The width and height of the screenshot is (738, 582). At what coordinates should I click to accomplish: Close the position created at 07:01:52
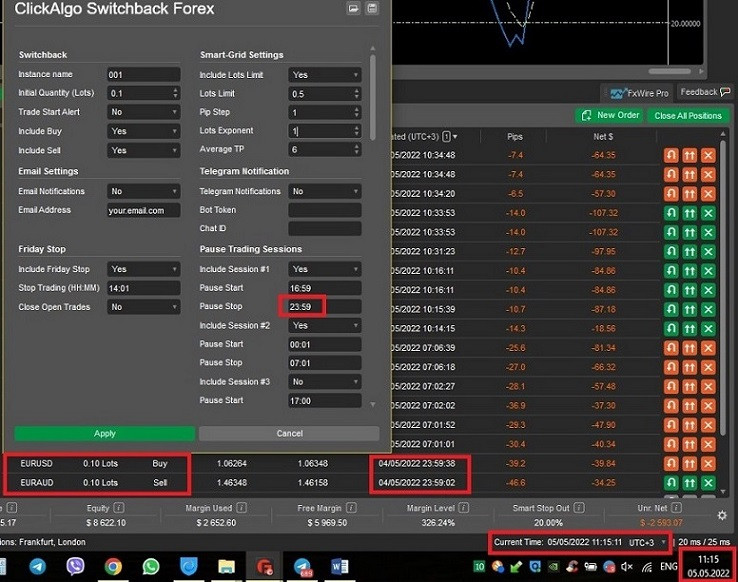(x=708, y=425)
